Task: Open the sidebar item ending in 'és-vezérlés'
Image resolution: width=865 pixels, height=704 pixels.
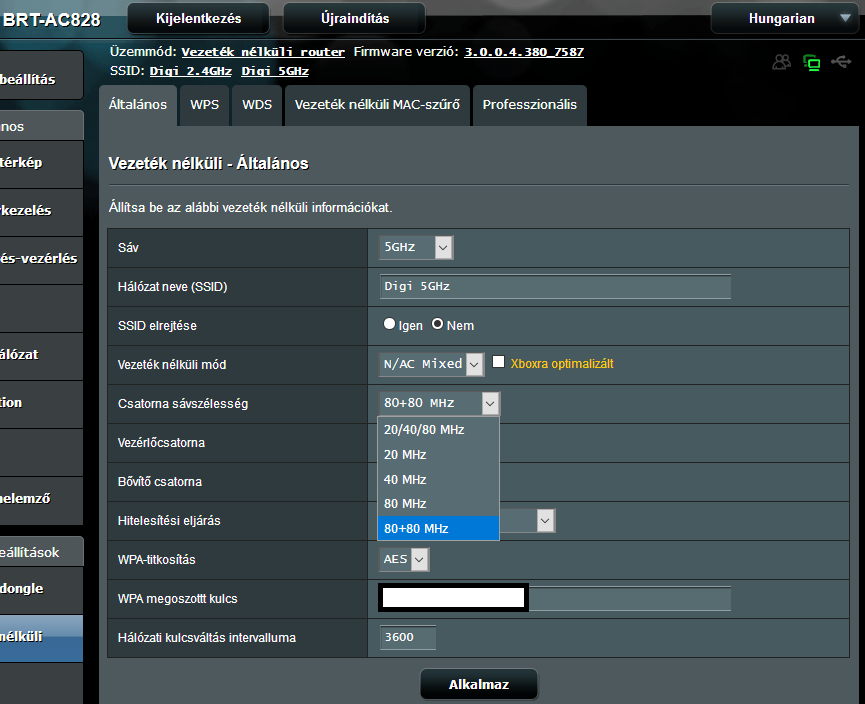Action: [x=41, y=260]
